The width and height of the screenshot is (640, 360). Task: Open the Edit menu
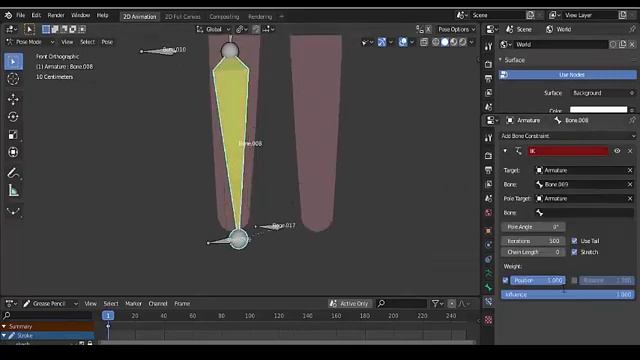coord(36,16)
